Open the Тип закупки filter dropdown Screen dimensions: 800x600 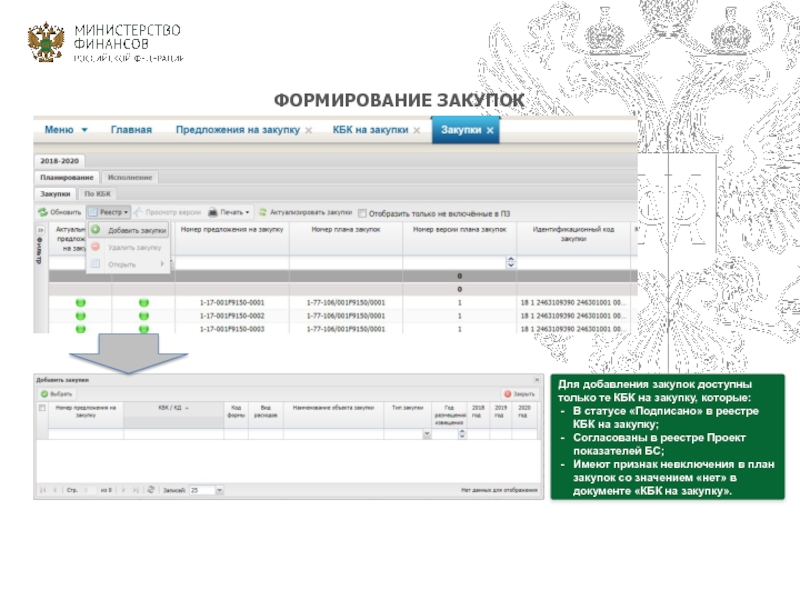(427, 434)
